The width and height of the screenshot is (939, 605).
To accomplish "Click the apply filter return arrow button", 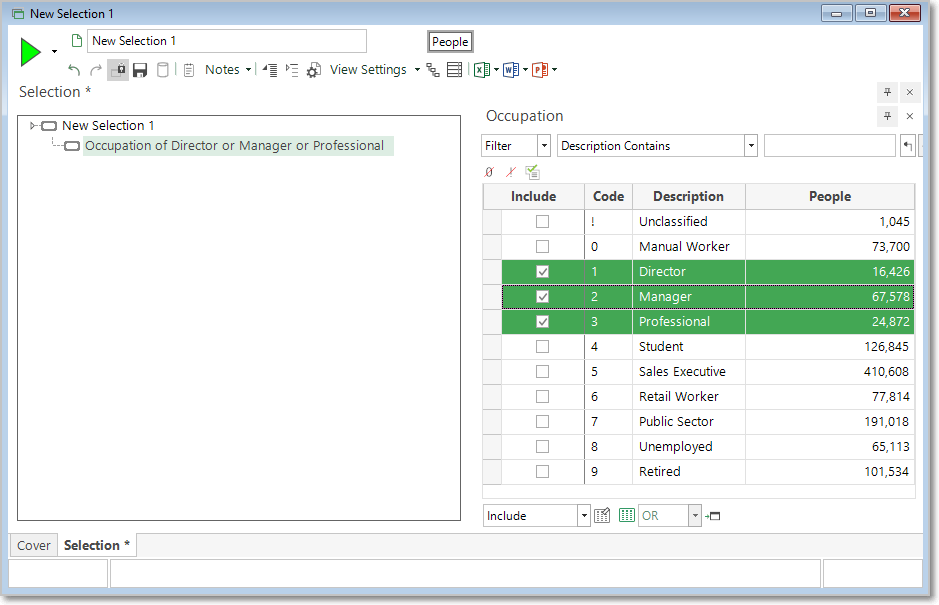I will pyautogui.click(x=908, y=146).
